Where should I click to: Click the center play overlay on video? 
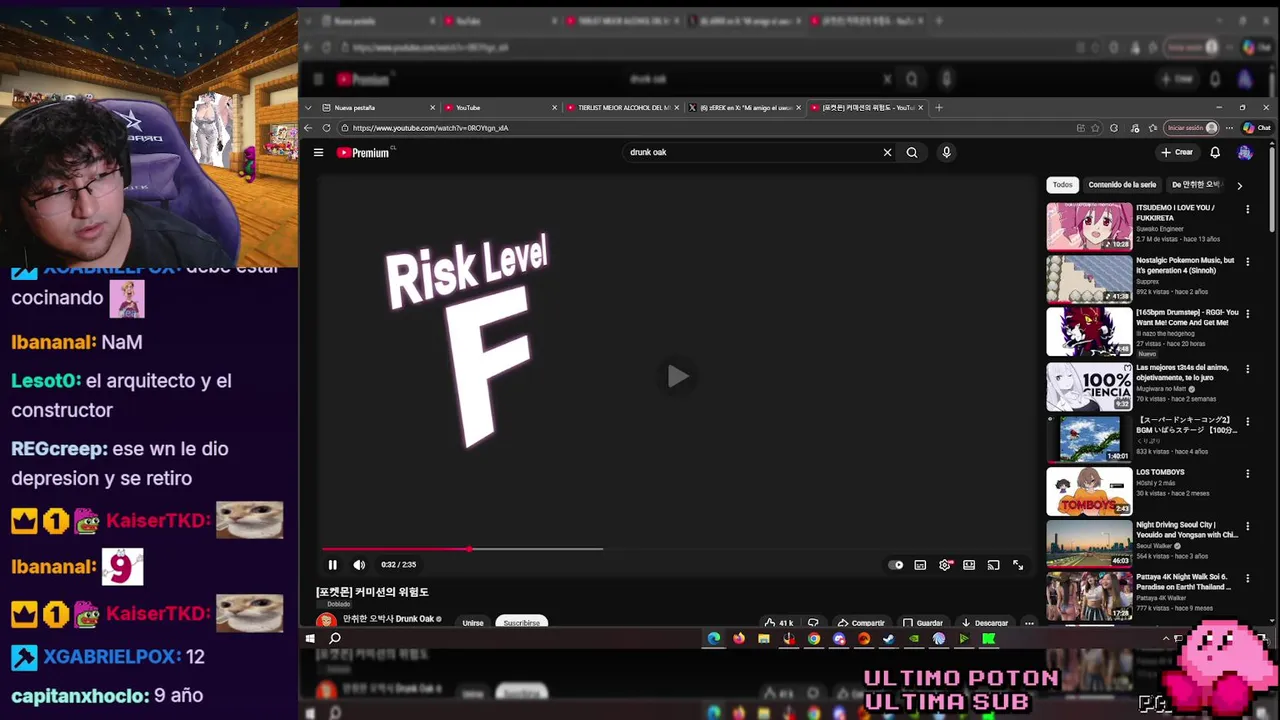click(678, 376)
